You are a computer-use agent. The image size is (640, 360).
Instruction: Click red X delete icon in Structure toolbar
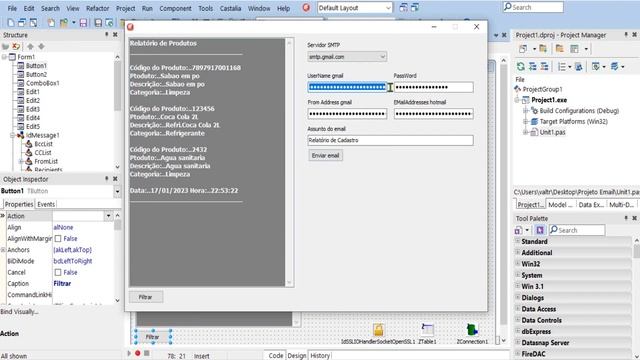click(x=16, y=46)
